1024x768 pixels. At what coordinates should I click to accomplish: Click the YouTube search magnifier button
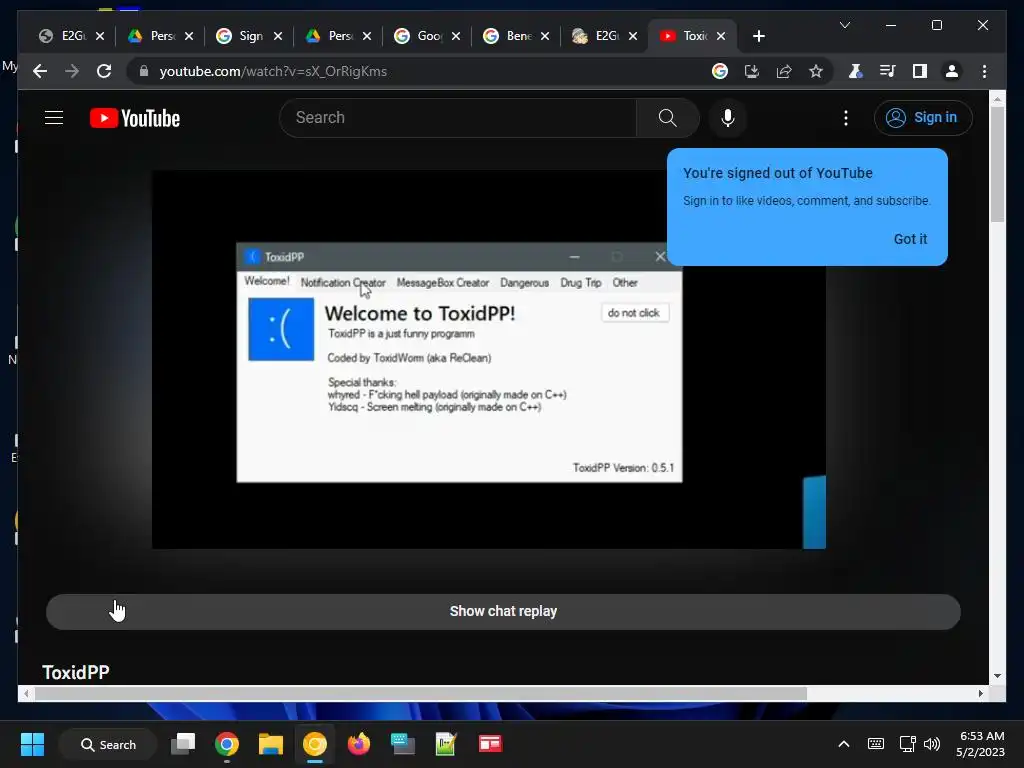(667, 118)
